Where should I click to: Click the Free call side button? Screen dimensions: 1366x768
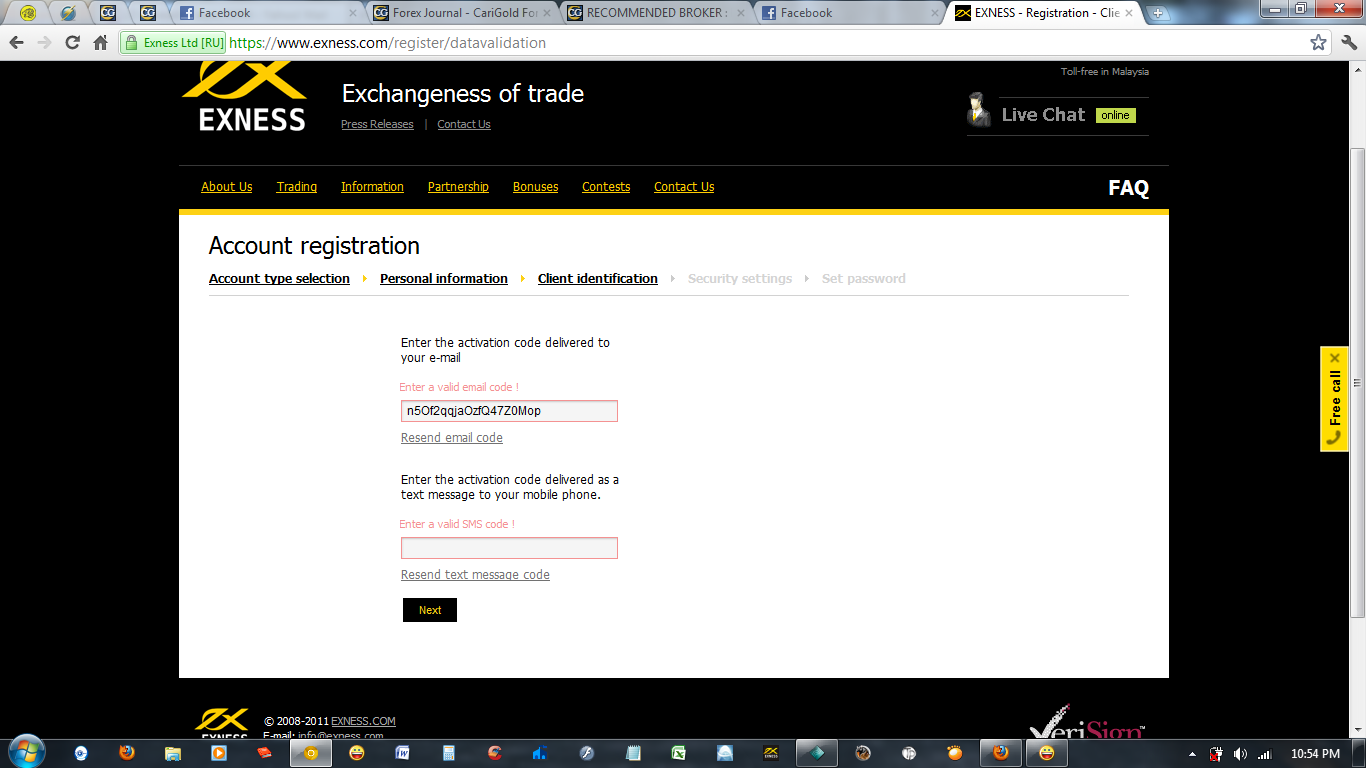1335,399
